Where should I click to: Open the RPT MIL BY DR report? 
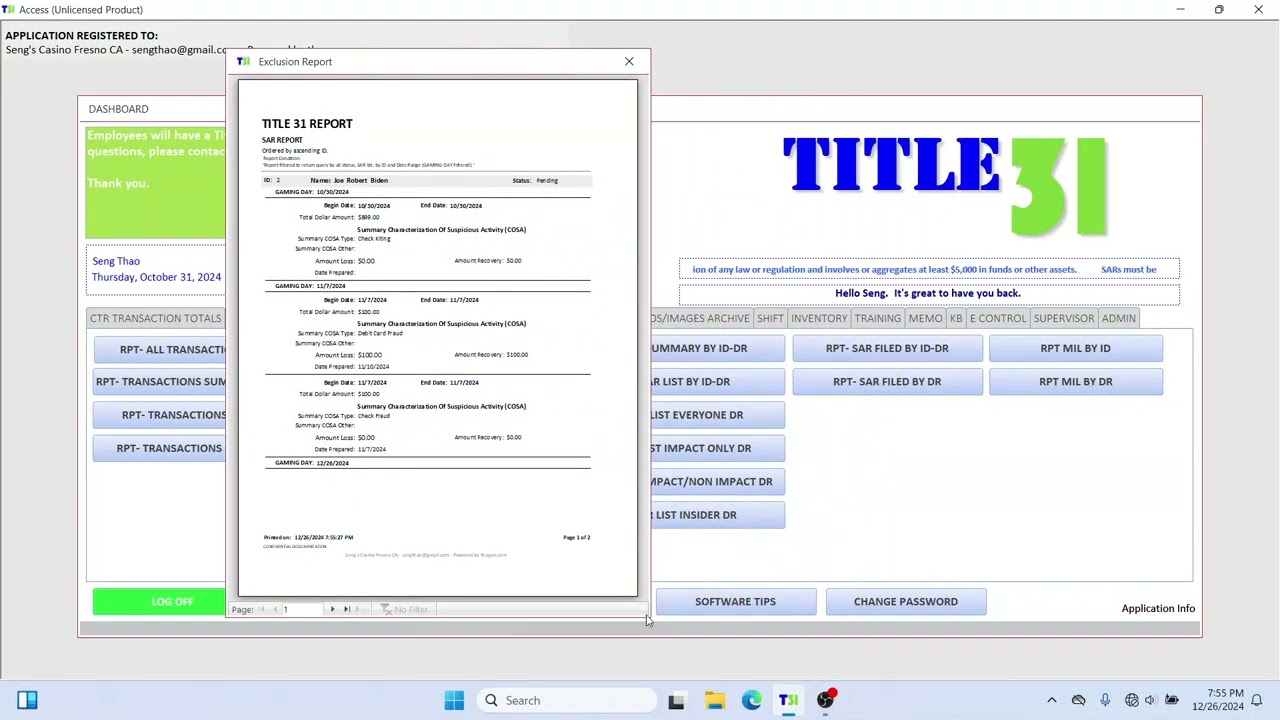tap(1075, 381)
